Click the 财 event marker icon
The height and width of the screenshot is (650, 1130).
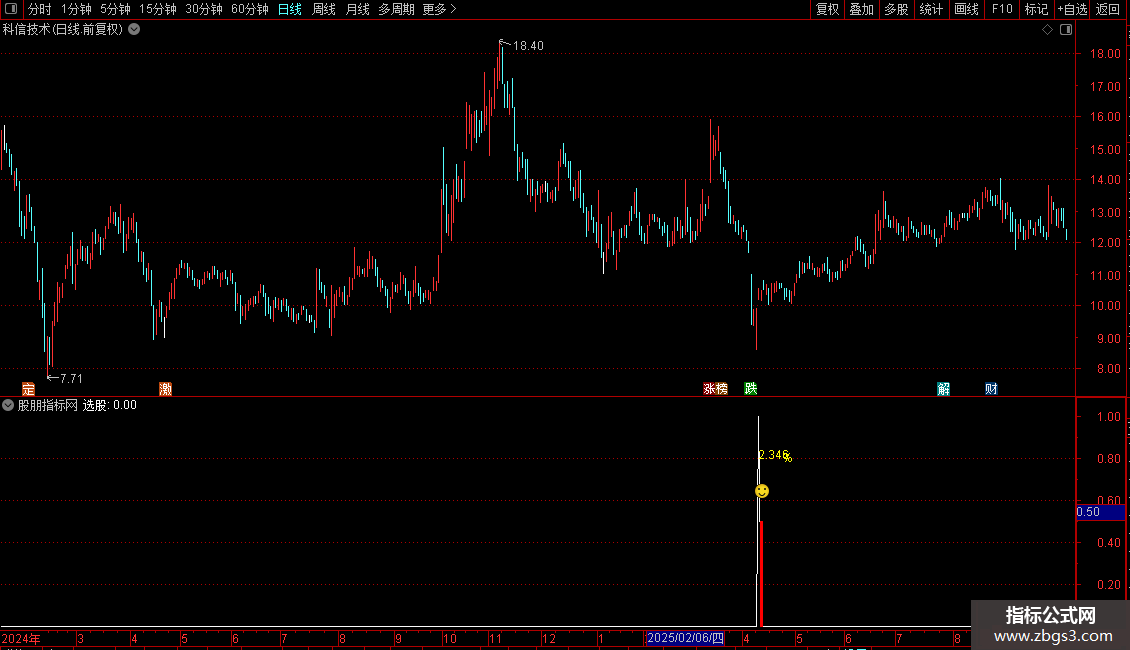pos(992,389)
